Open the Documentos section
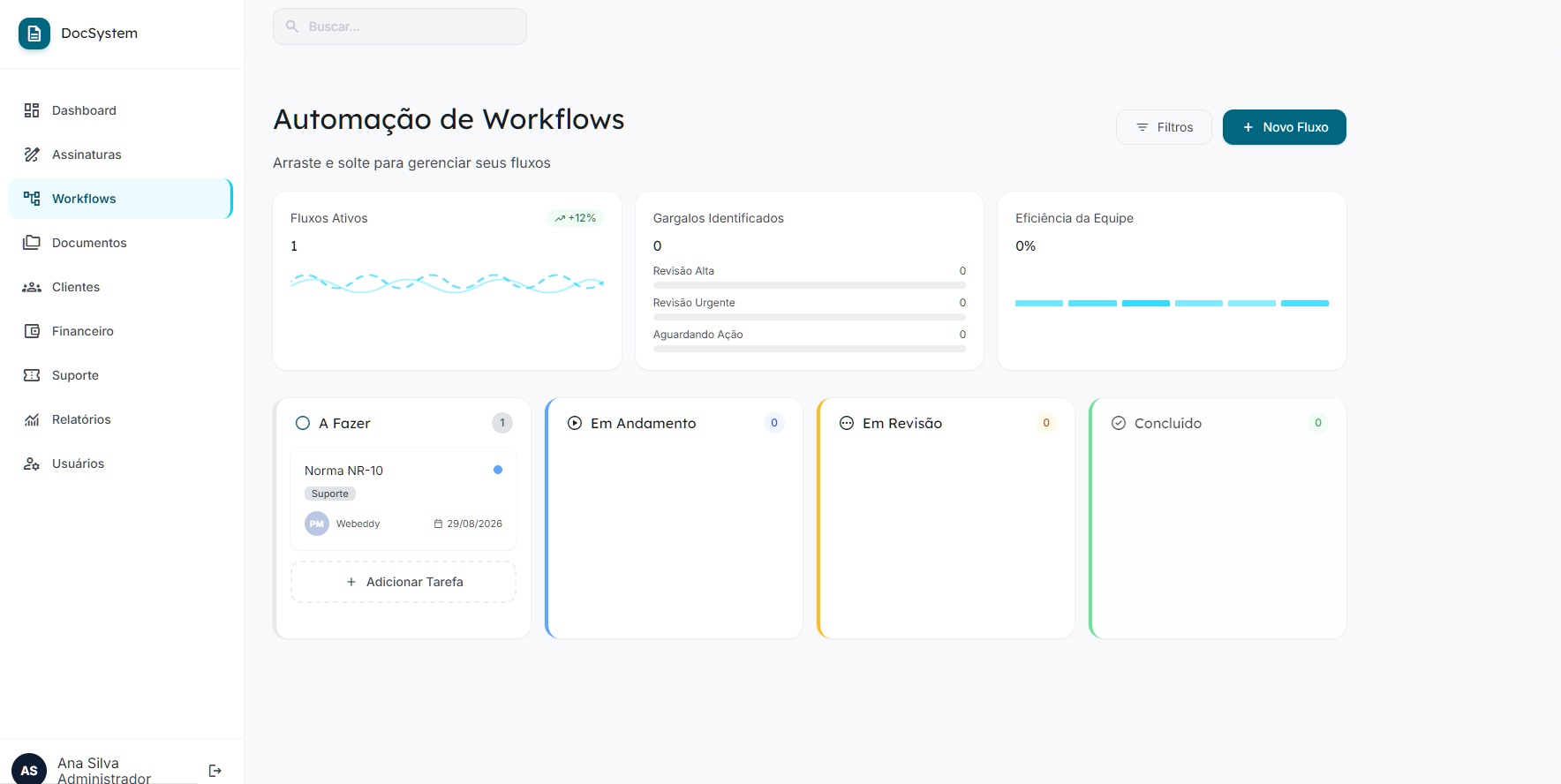Viewport: 1561px width, 784px height. (120, 243)
